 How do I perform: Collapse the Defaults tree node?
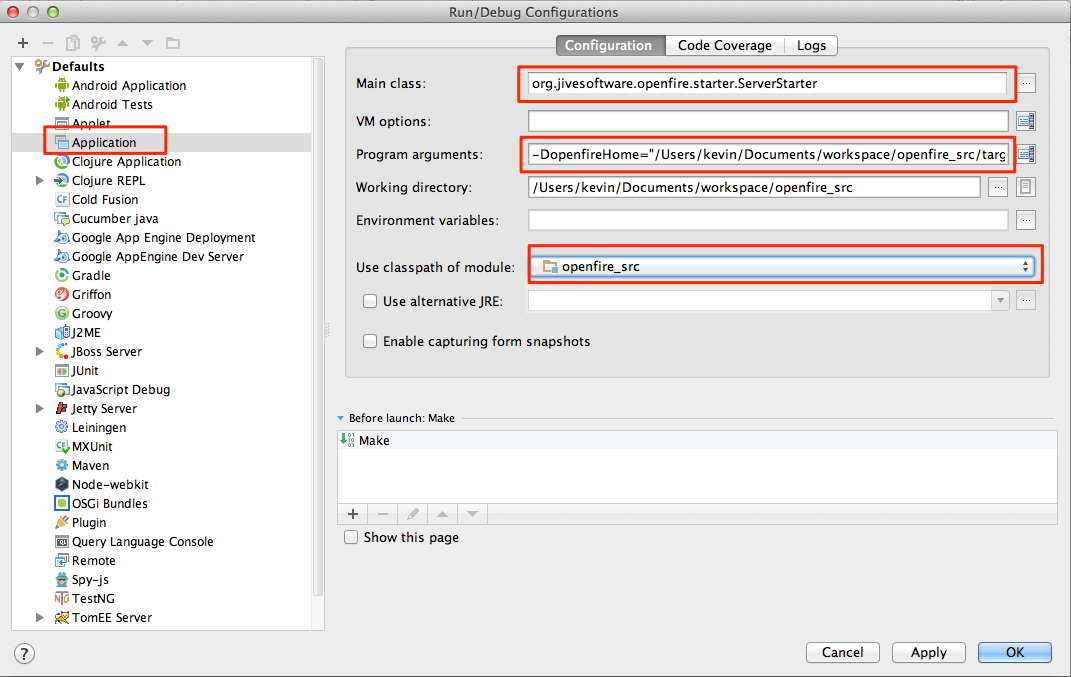pyautogui.click(x=22, y=66)
